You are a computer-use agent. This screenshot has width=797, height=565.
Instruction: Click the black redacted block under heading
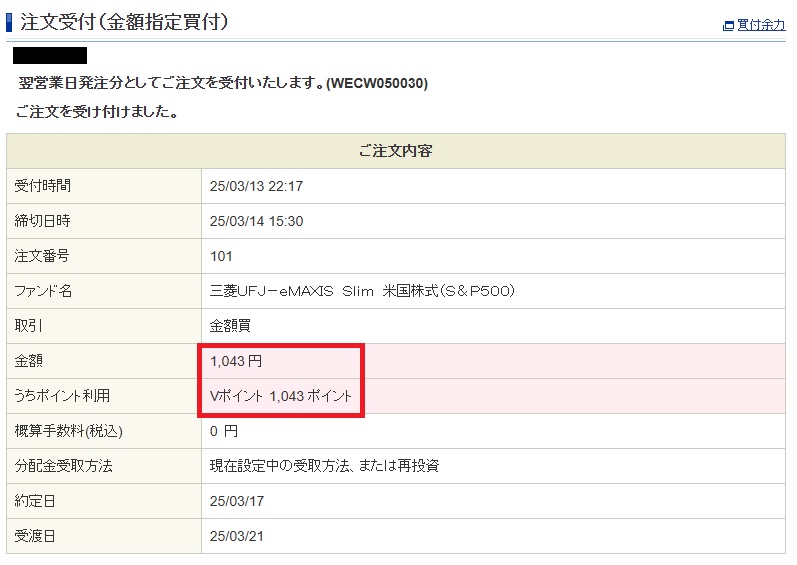(x=50, y=55)
